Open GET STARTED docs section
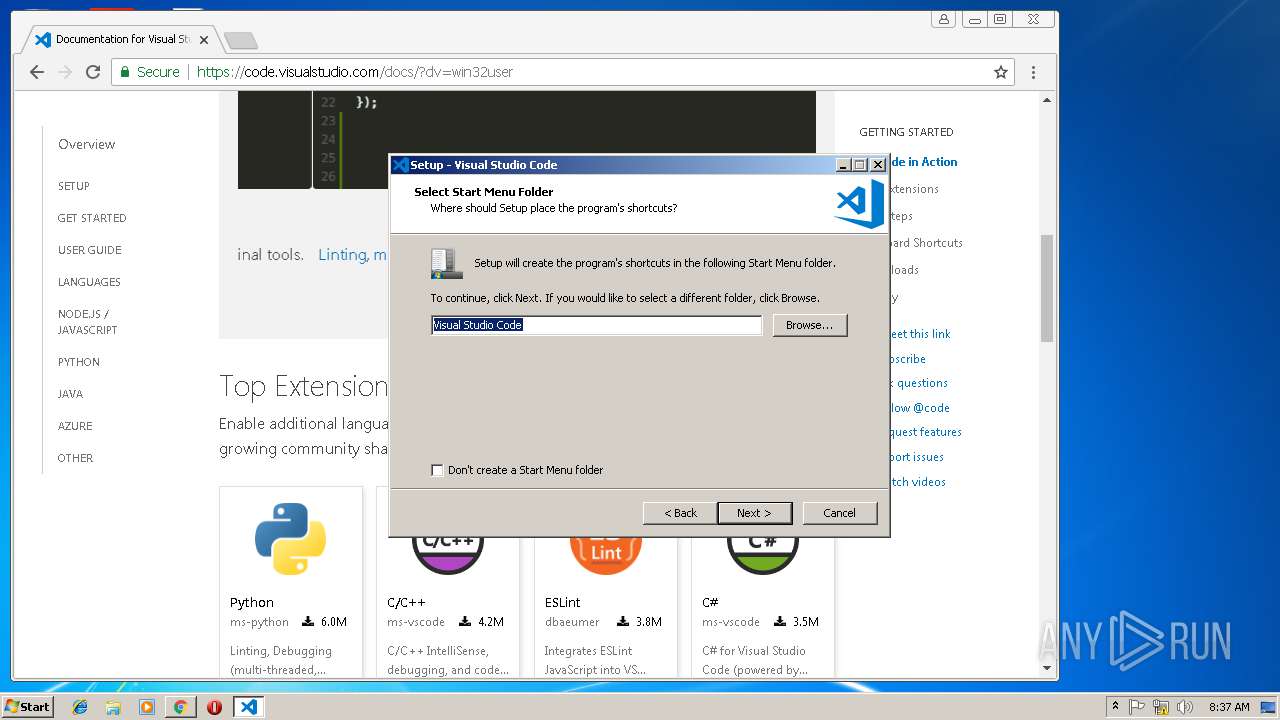Image resolution: width=1280 pixels, height=720 pixels. 92,218
